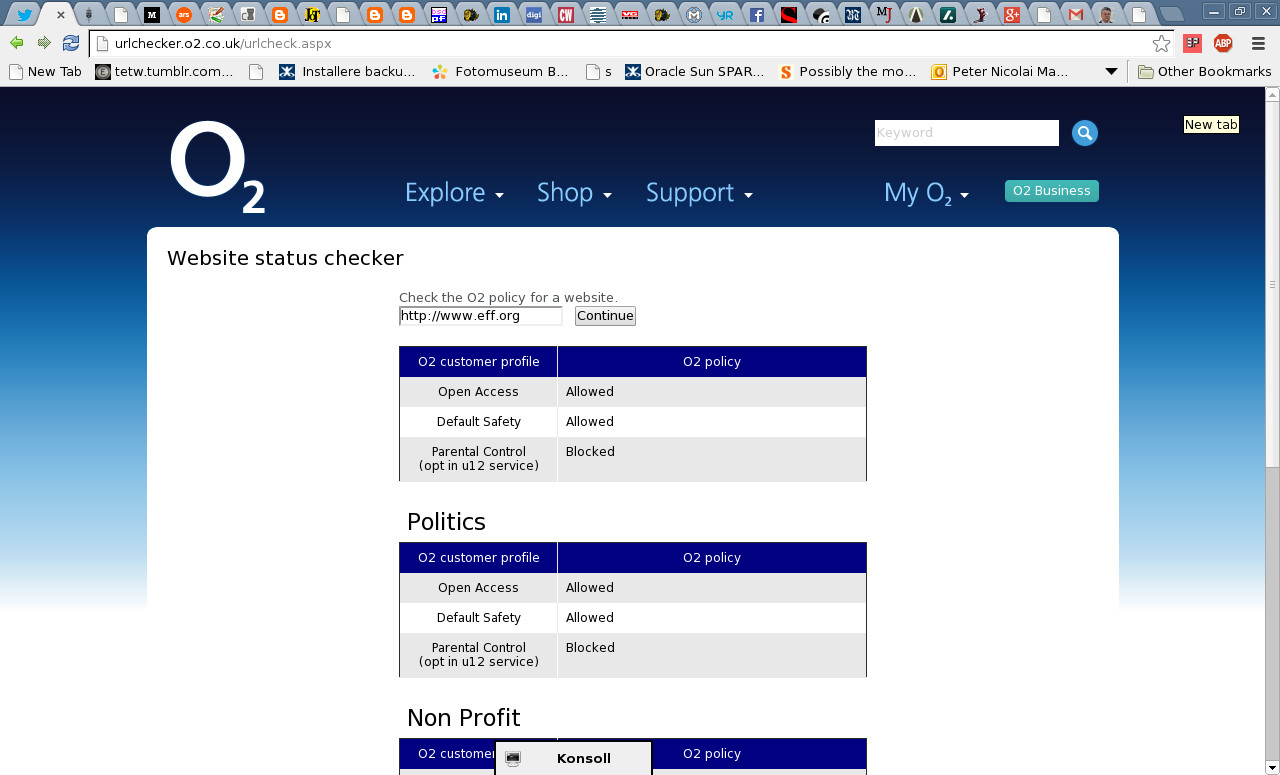Expand the Explore menu
1280x775 pixels.
454,193
